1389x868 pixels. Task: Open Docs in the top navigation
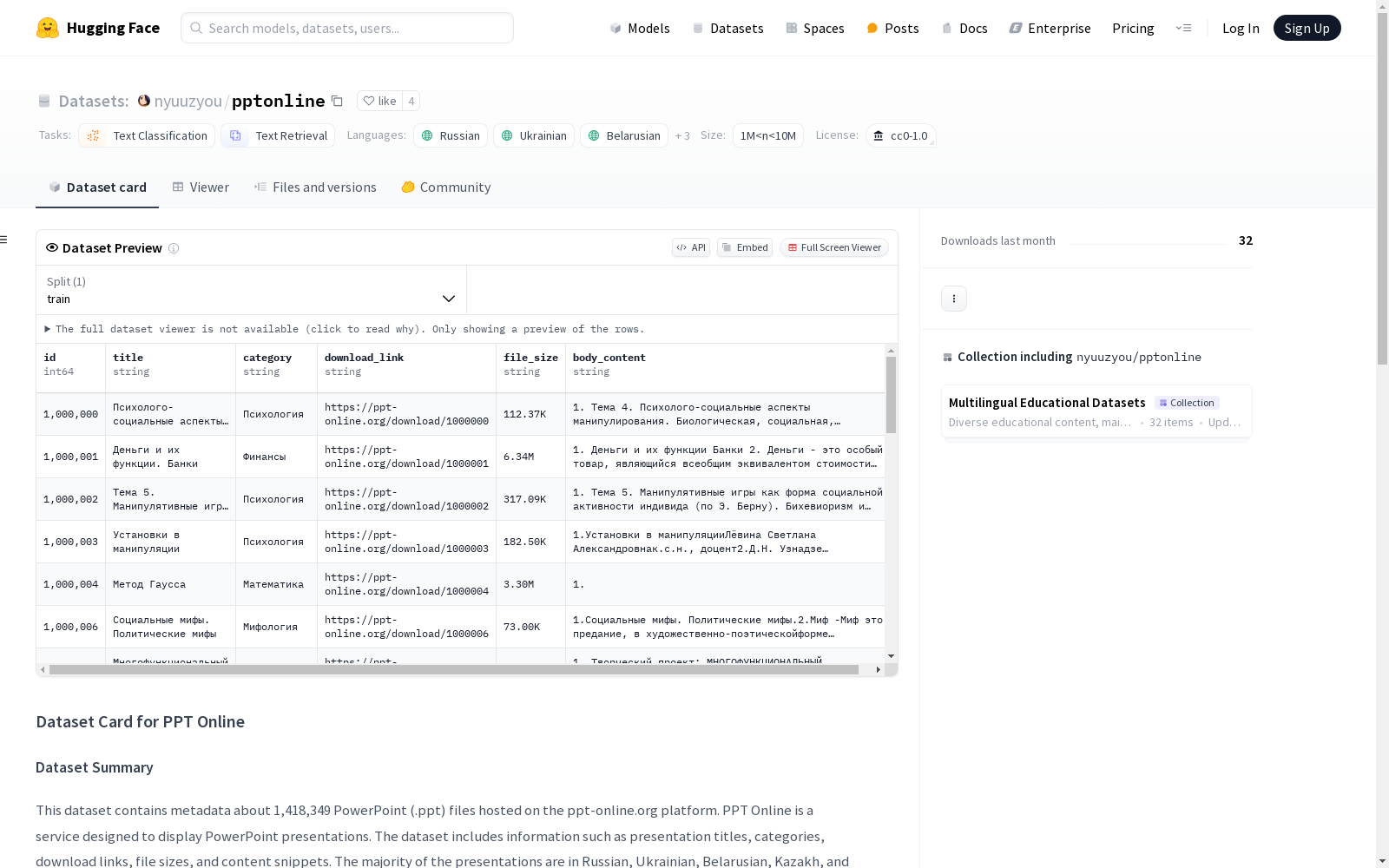[964, 28]
